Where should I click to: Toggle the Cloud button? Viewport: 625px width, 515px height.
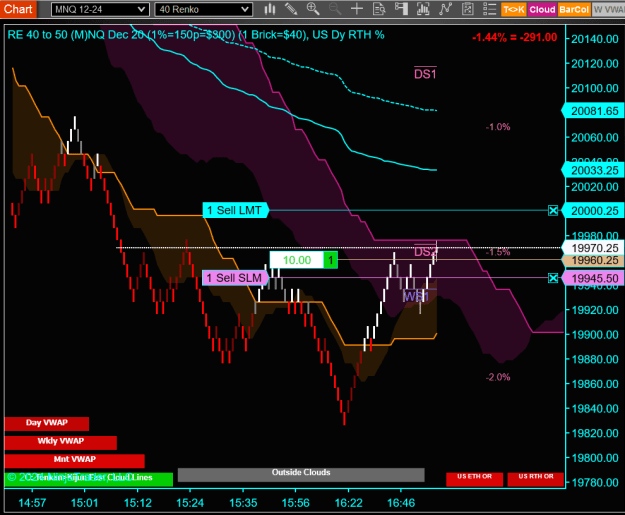(x=542, y=9)
